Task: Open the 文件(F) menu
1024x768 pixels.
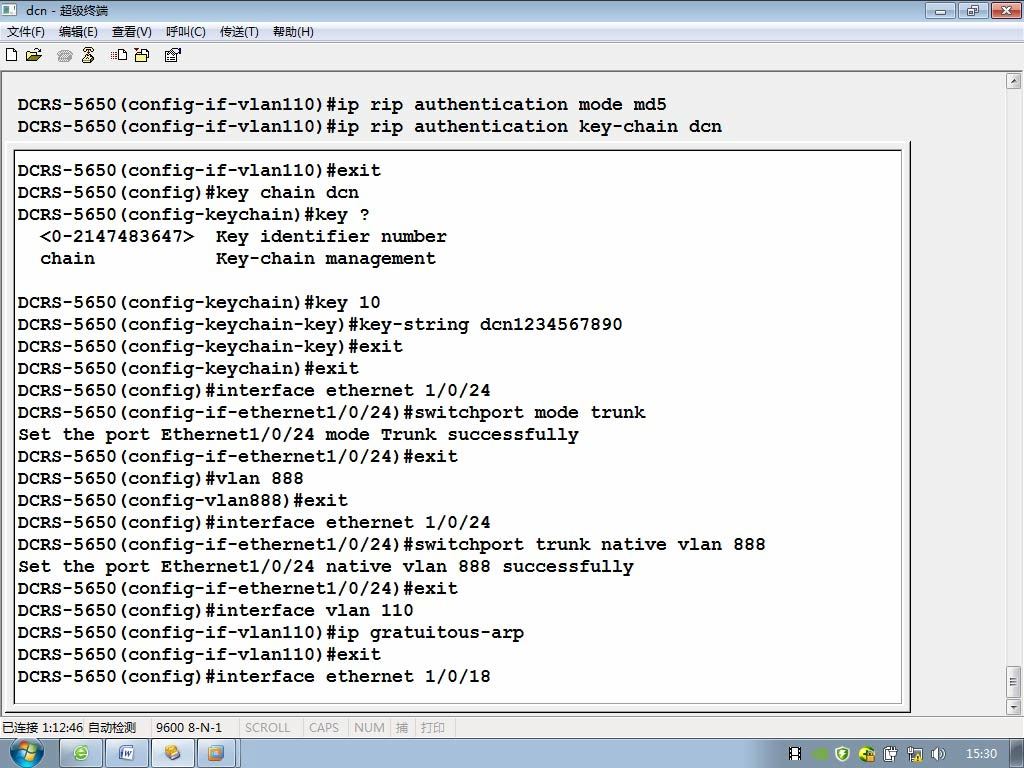Action: (25, 31)
